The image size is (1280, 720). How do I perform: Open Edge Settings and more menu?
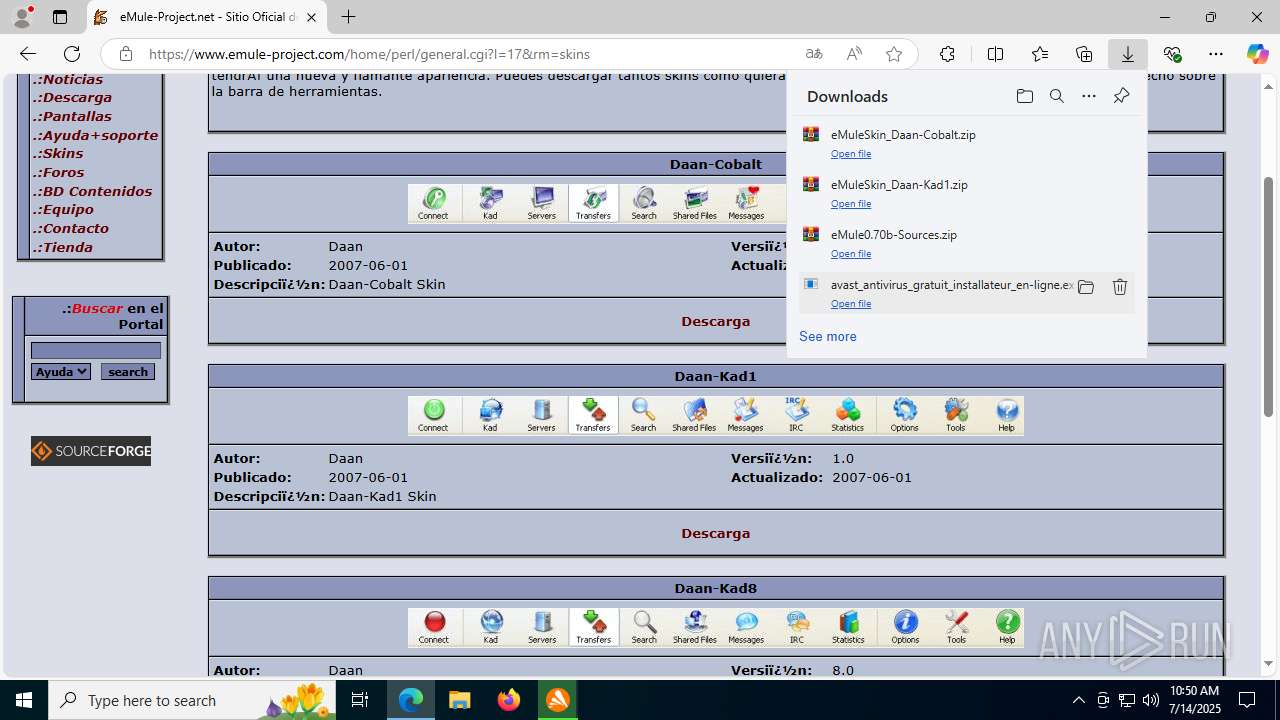click(x=1216, y=54)
